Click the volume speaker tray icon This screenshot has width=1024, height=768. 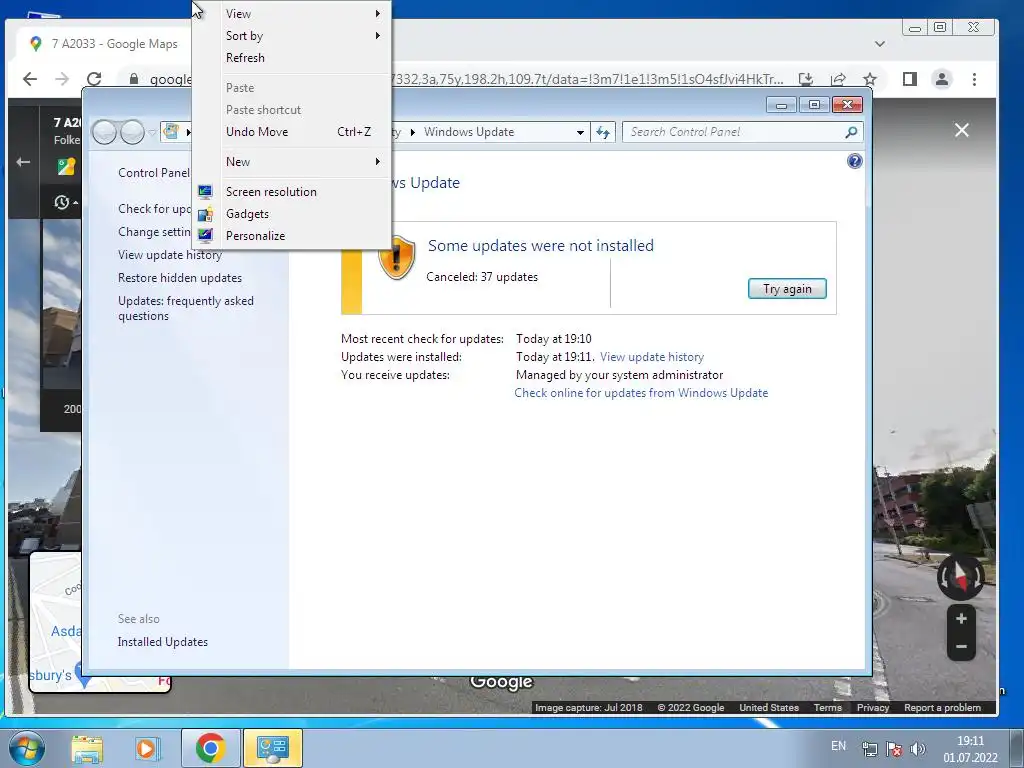(918, 749)
